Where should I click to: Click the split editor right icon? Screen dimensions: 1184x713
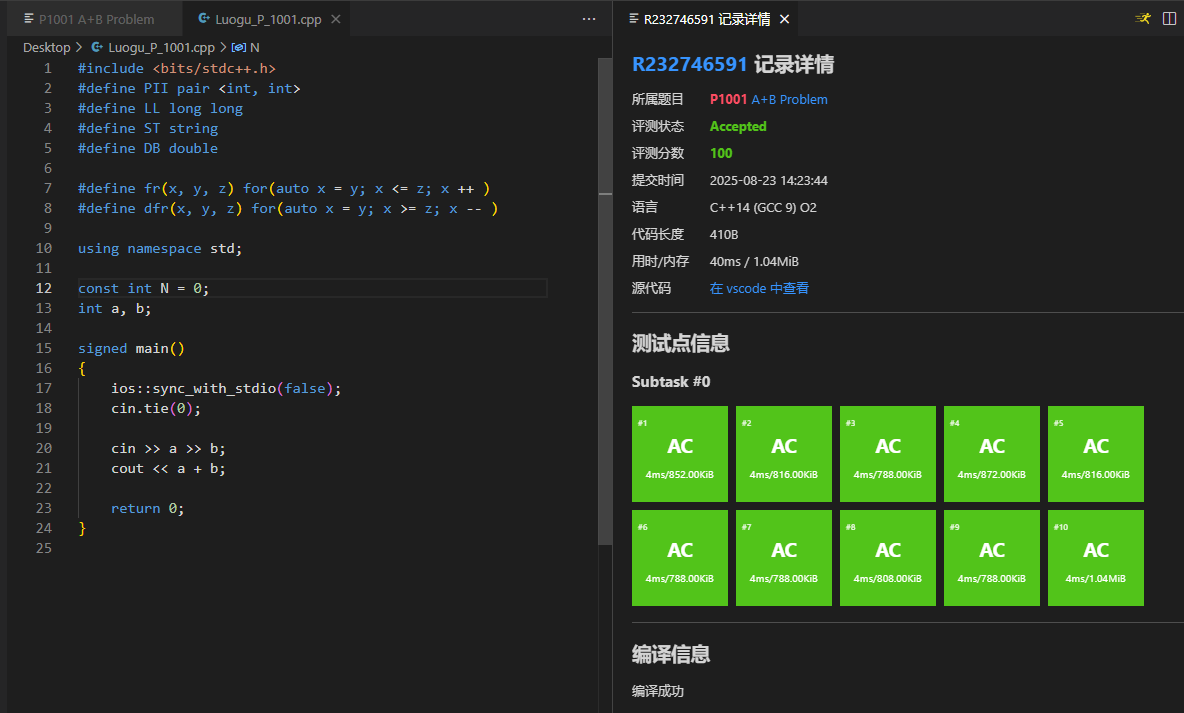(1168, 18)
